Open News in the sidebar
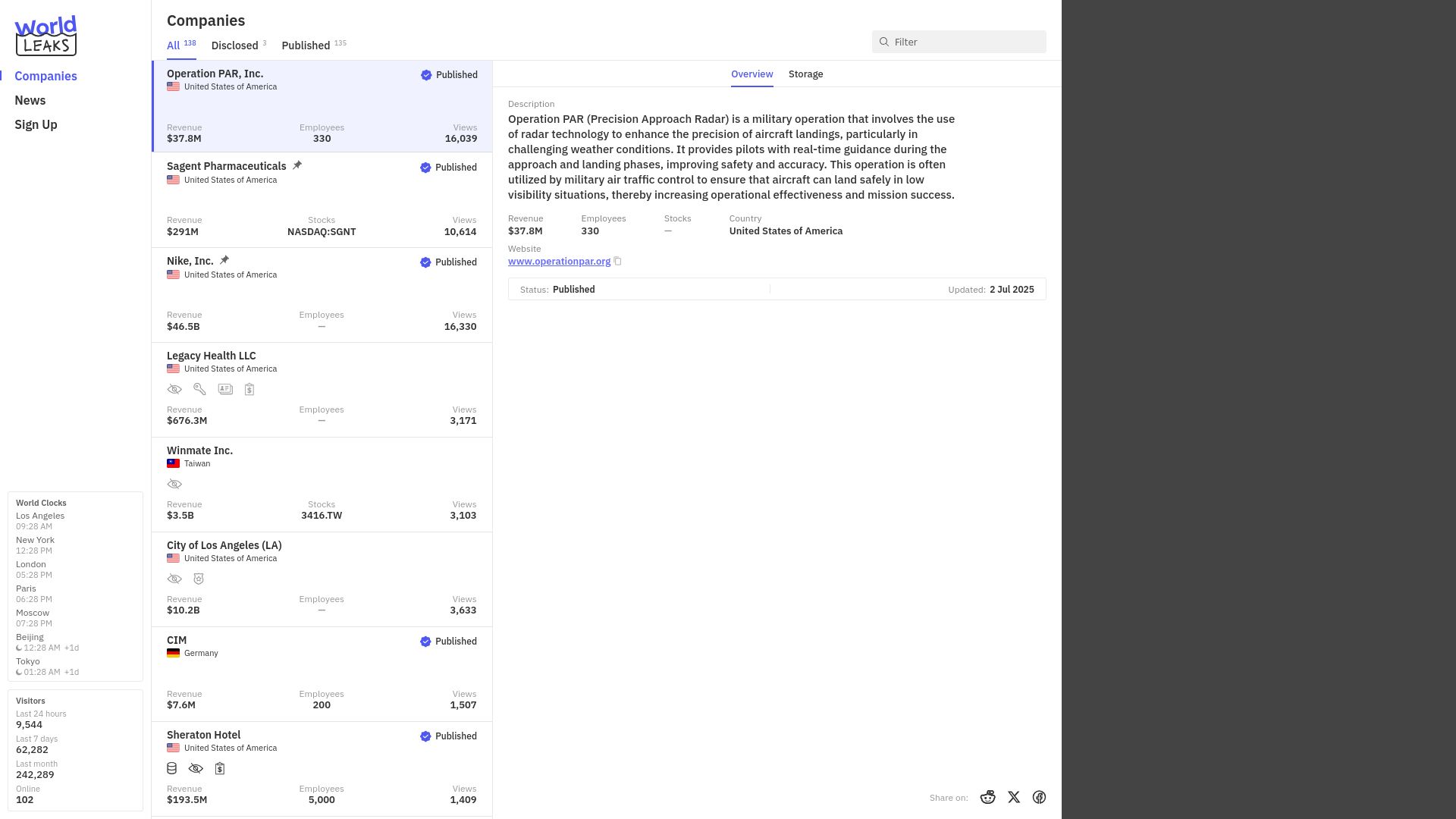 [x=30, y=100]
